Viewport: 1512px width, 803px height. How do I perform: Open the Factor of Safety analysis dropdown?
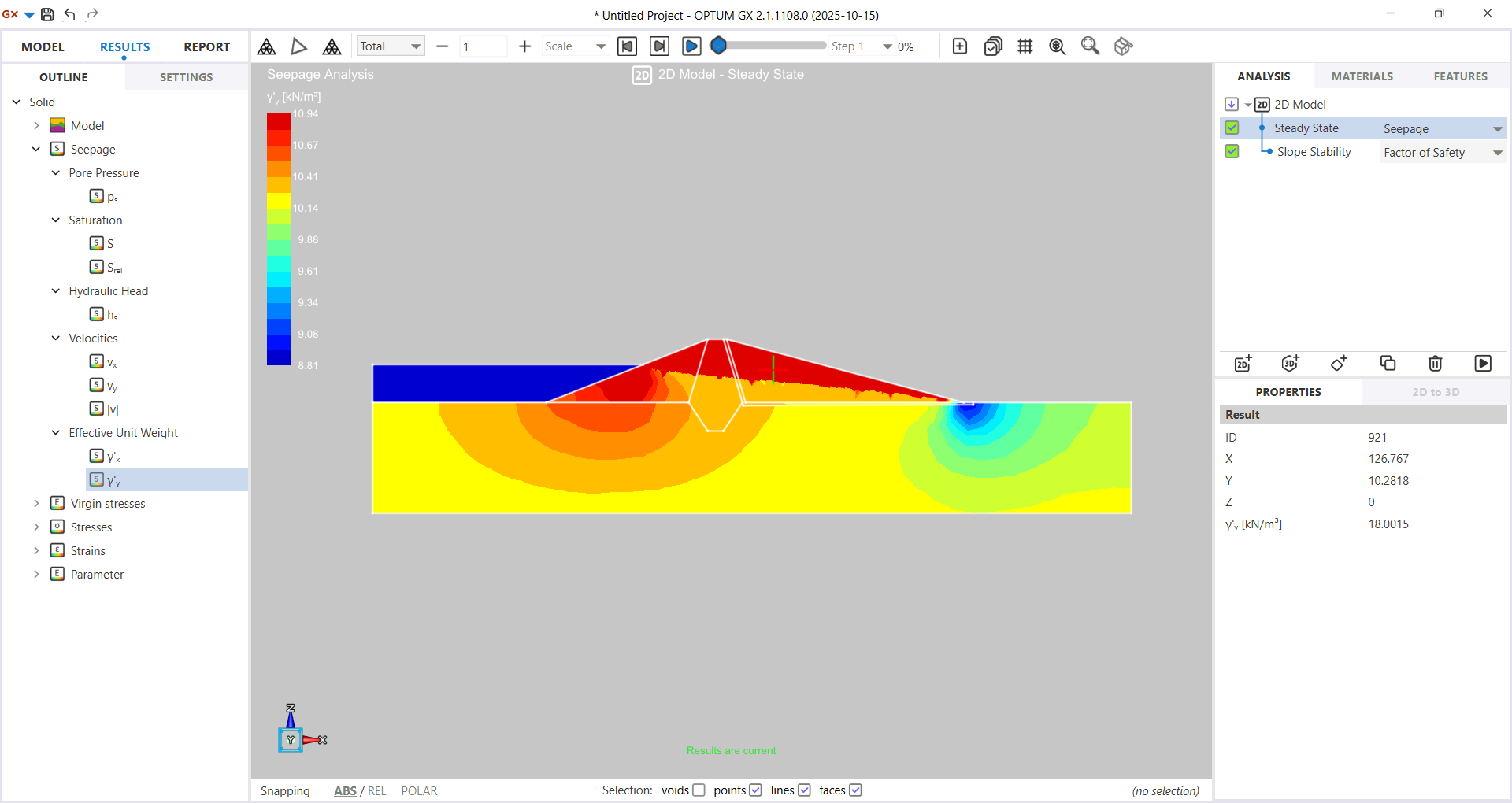(1497, 153)
